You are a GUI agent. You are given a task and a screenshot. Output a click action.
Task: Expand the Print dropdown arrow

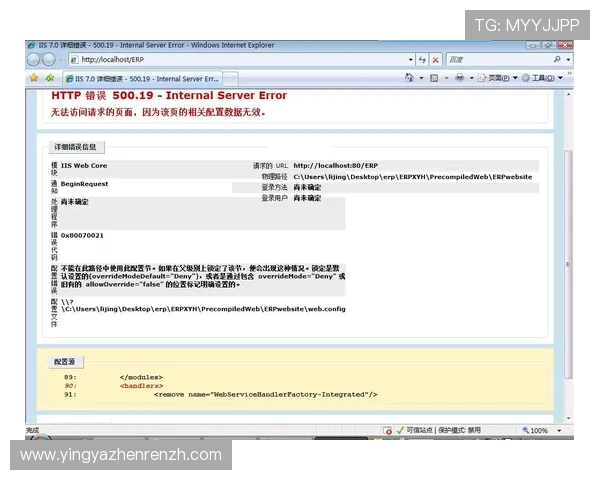(x=471, y=78)
